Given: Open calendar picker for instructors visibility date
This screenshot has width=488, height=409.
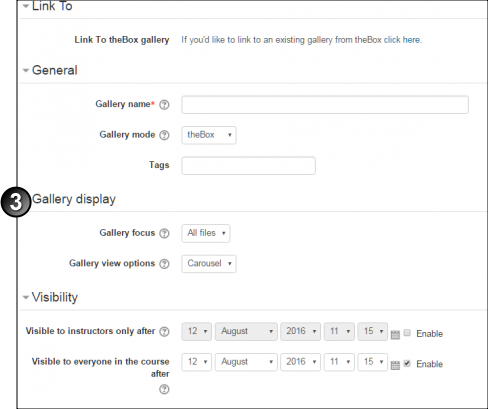Looking at the screenshot, I should 395,335.
